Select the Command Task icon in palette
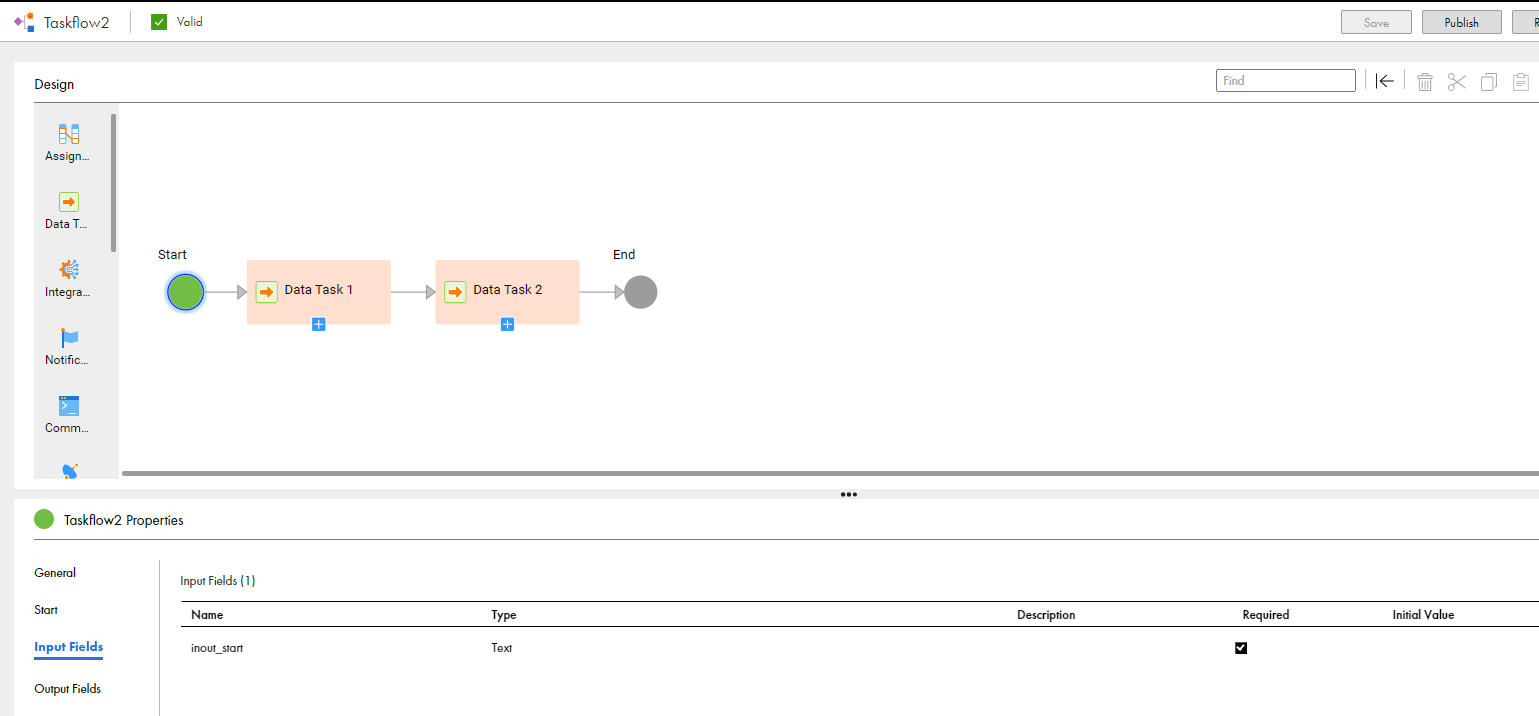1539x716 pixels. (69, 406)
